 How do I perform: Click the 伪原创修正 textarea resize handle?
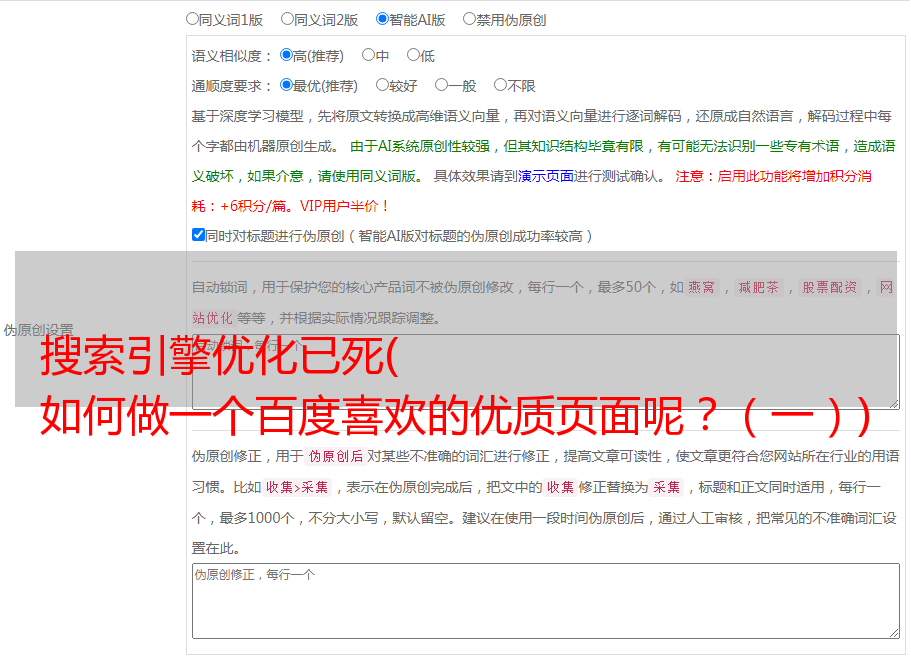click(894, 633)
